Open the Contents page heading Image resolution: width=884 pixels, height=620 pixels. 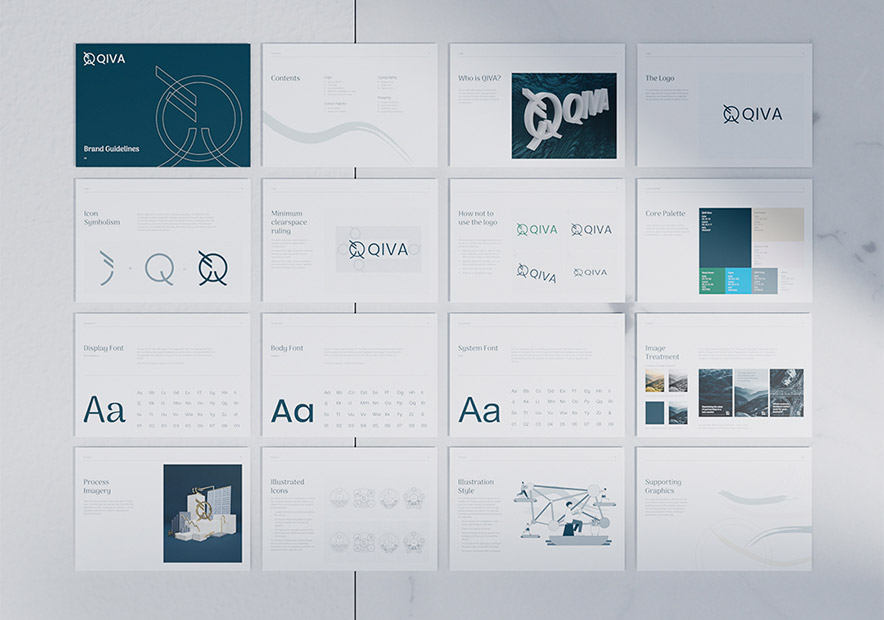pos(285,78)
